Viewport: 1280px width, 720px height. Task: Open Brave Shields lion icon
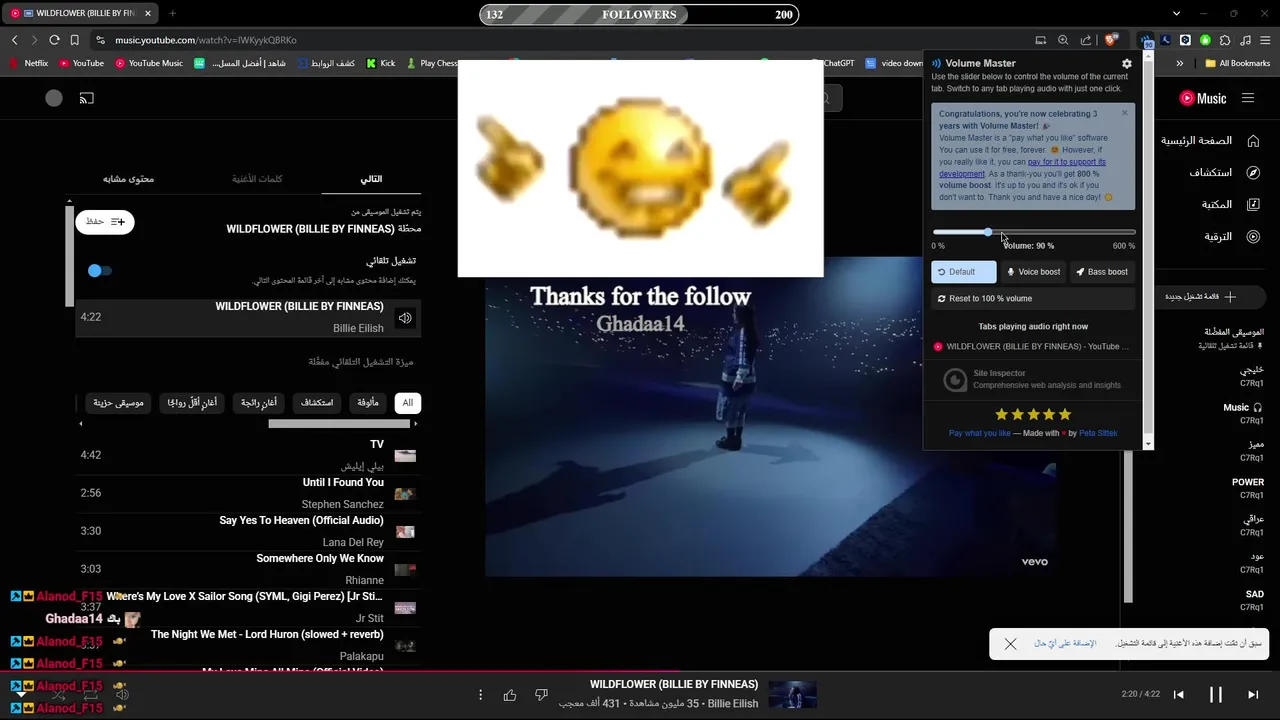coord(1111,40)
